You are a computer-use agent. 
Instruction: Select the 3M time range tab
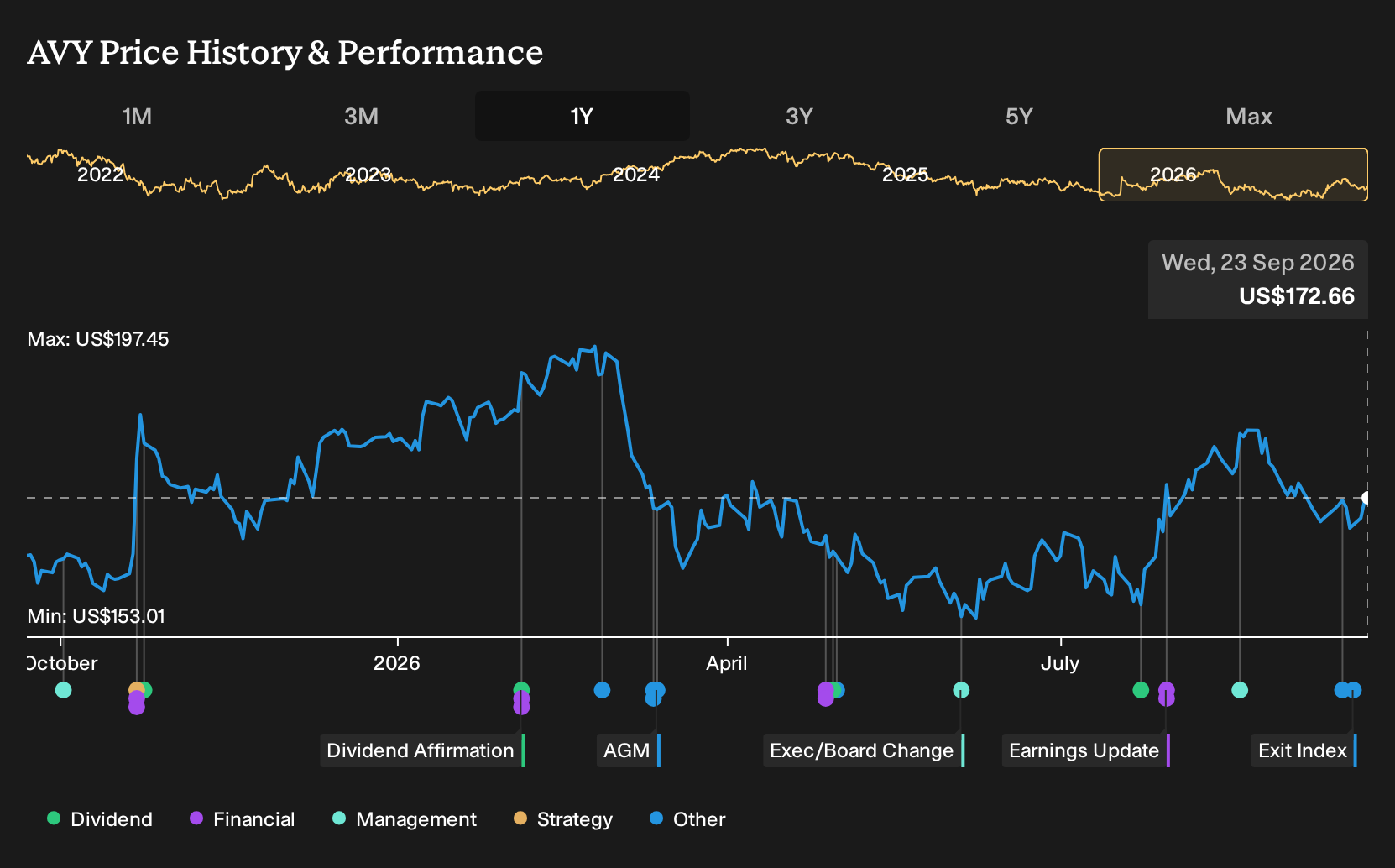point(361,116)
